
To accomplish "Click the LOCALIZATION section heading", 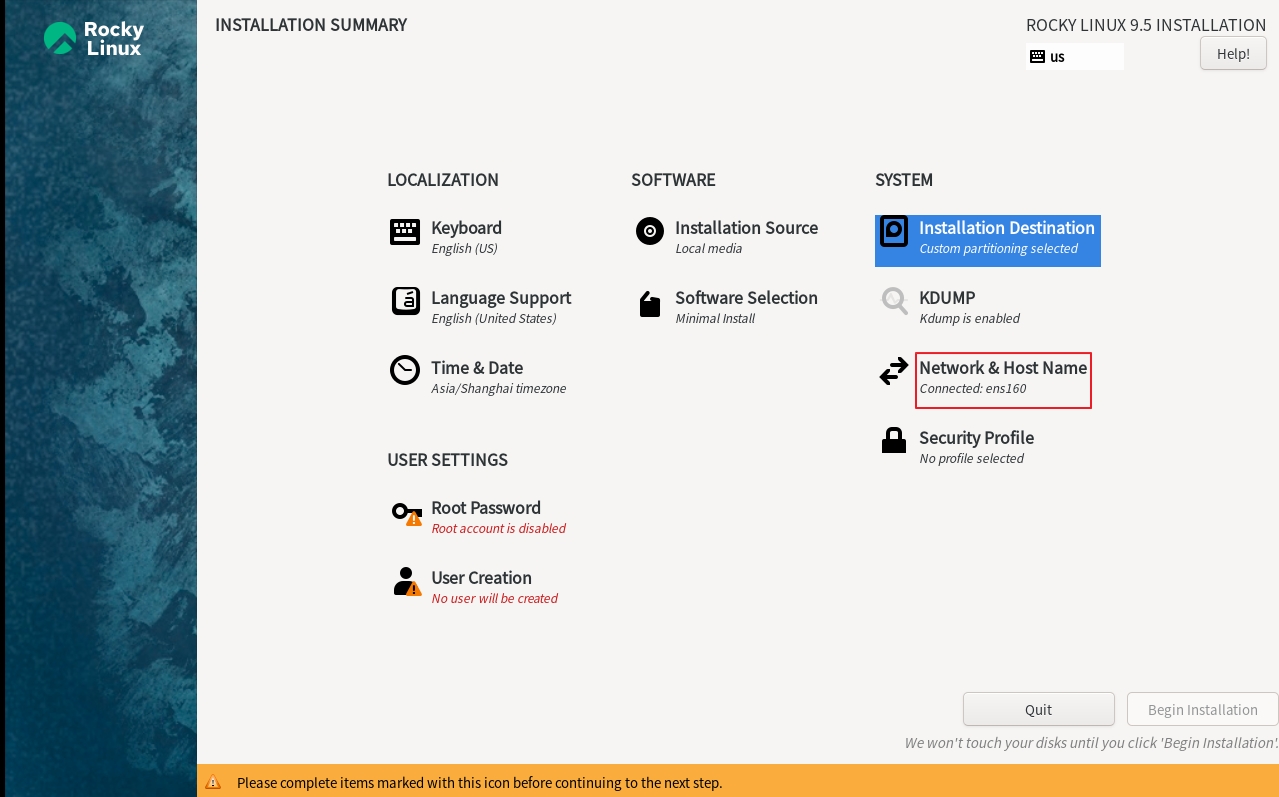I will 443,180.
